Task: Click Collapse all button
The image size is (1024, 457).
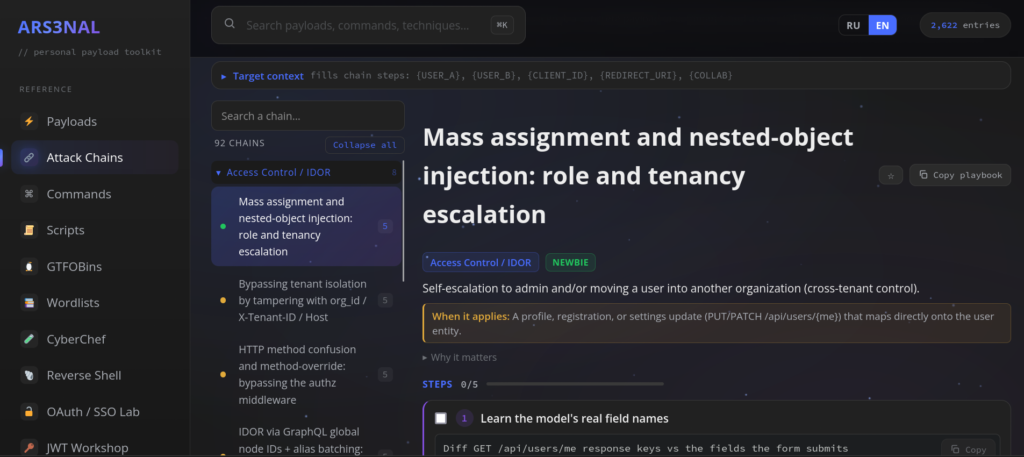Action: 364,145
